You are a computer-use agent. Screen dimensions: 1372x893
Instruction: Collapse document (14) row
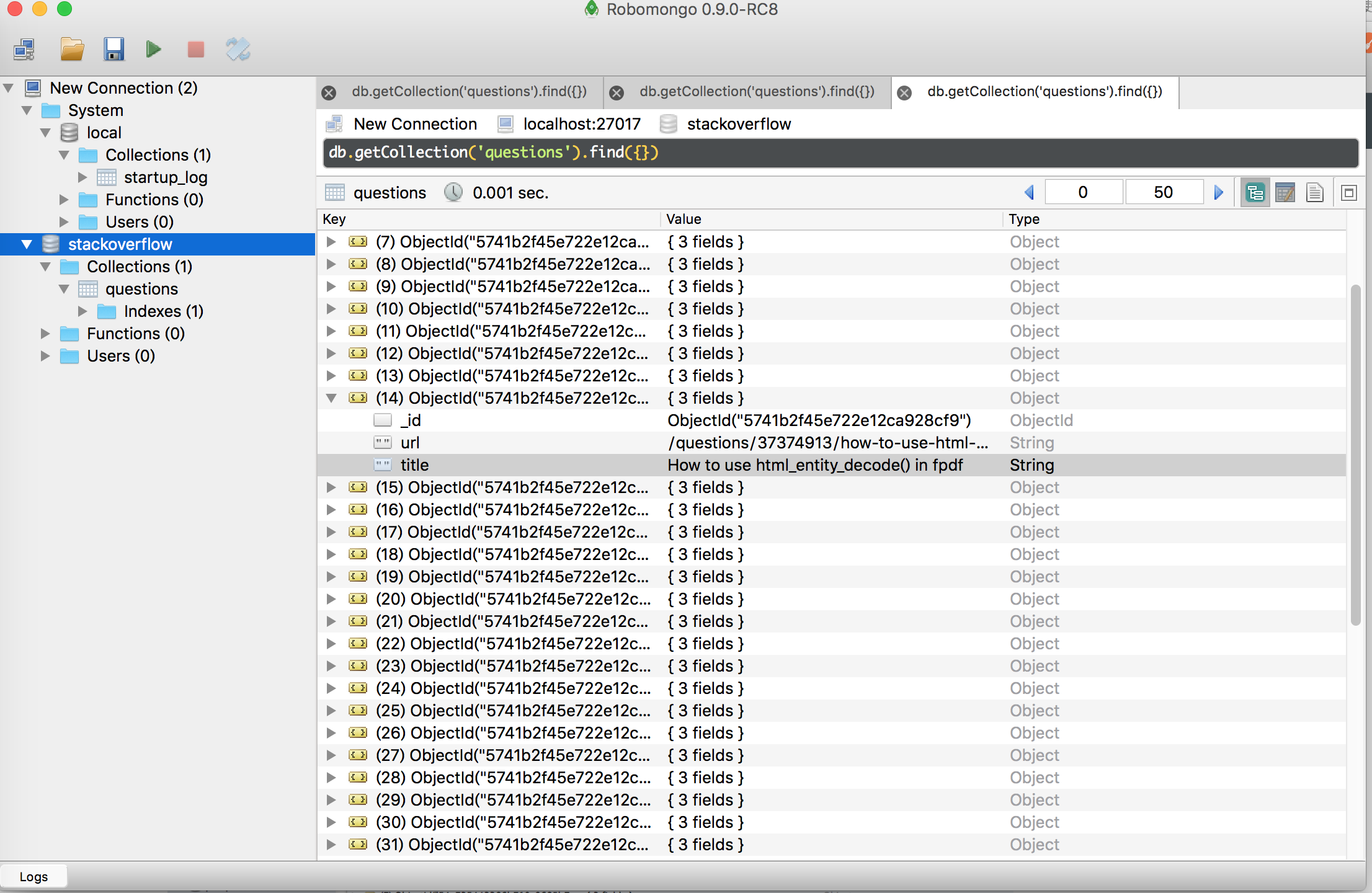pyautogui.click(x=331, y=398)
